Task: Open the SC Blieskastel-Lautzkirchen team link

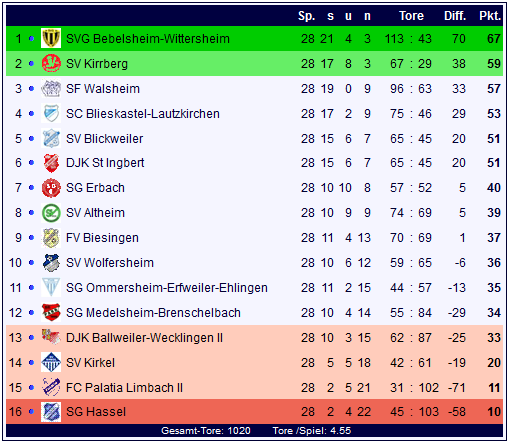Action: click(x=143, y=114)
